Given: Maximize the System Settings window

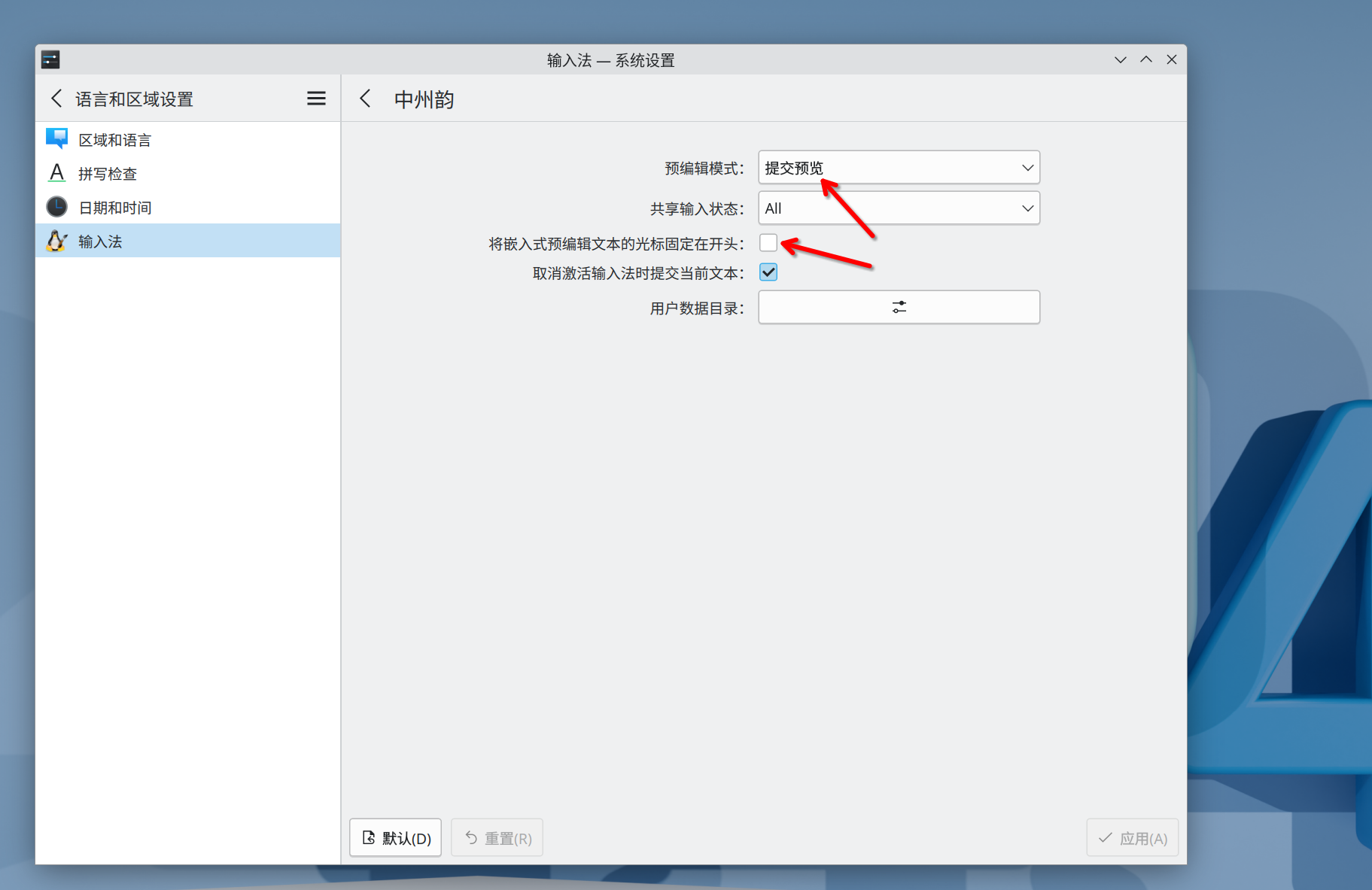Looking at the screenshot, I should point(1146,59).
